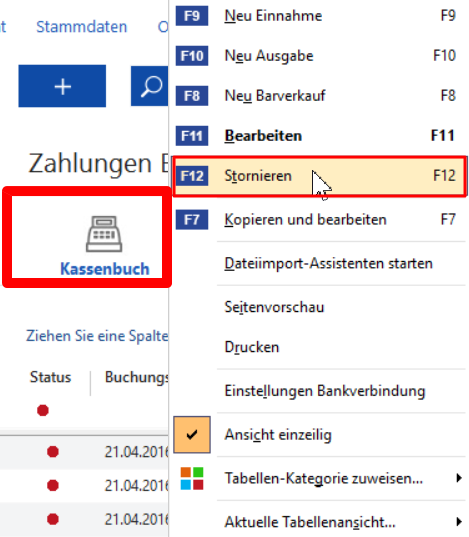Viewport: 469px width, 537px height.
Task: Click the Status column header
Action: point(50,377)
